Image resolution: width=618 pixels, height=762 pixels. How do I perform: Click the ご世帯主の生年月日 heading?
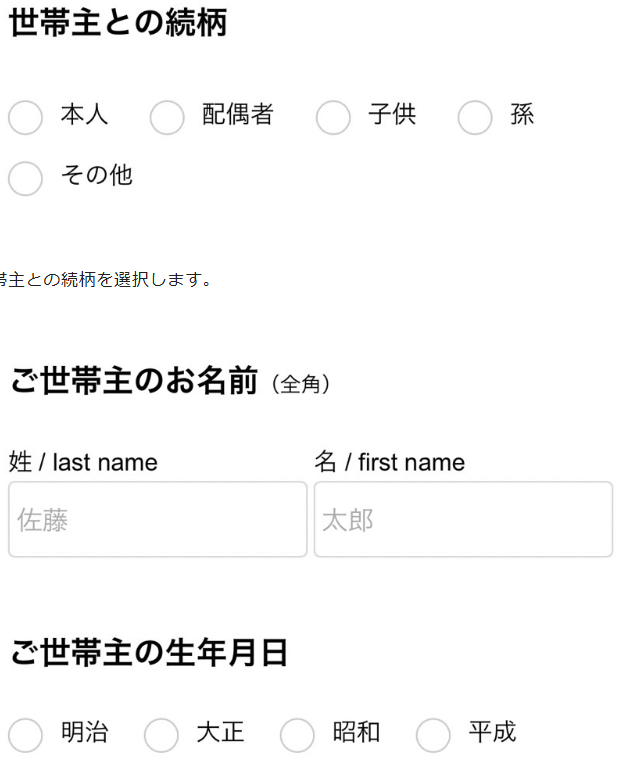149,653
